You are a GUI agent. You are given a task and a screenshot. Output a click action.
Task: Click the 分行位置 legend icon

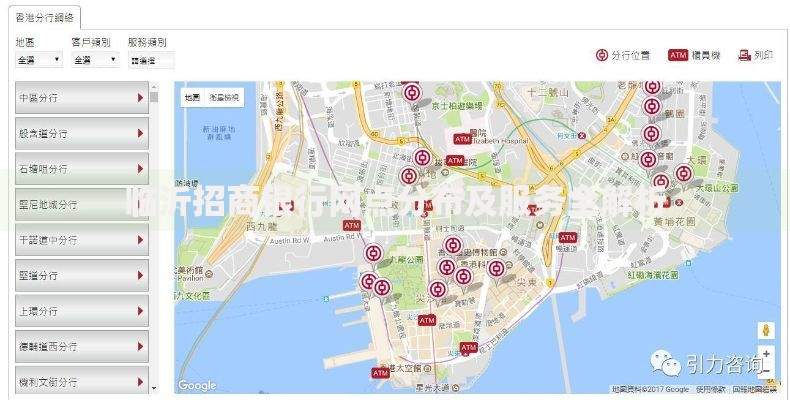coord(602,55)
